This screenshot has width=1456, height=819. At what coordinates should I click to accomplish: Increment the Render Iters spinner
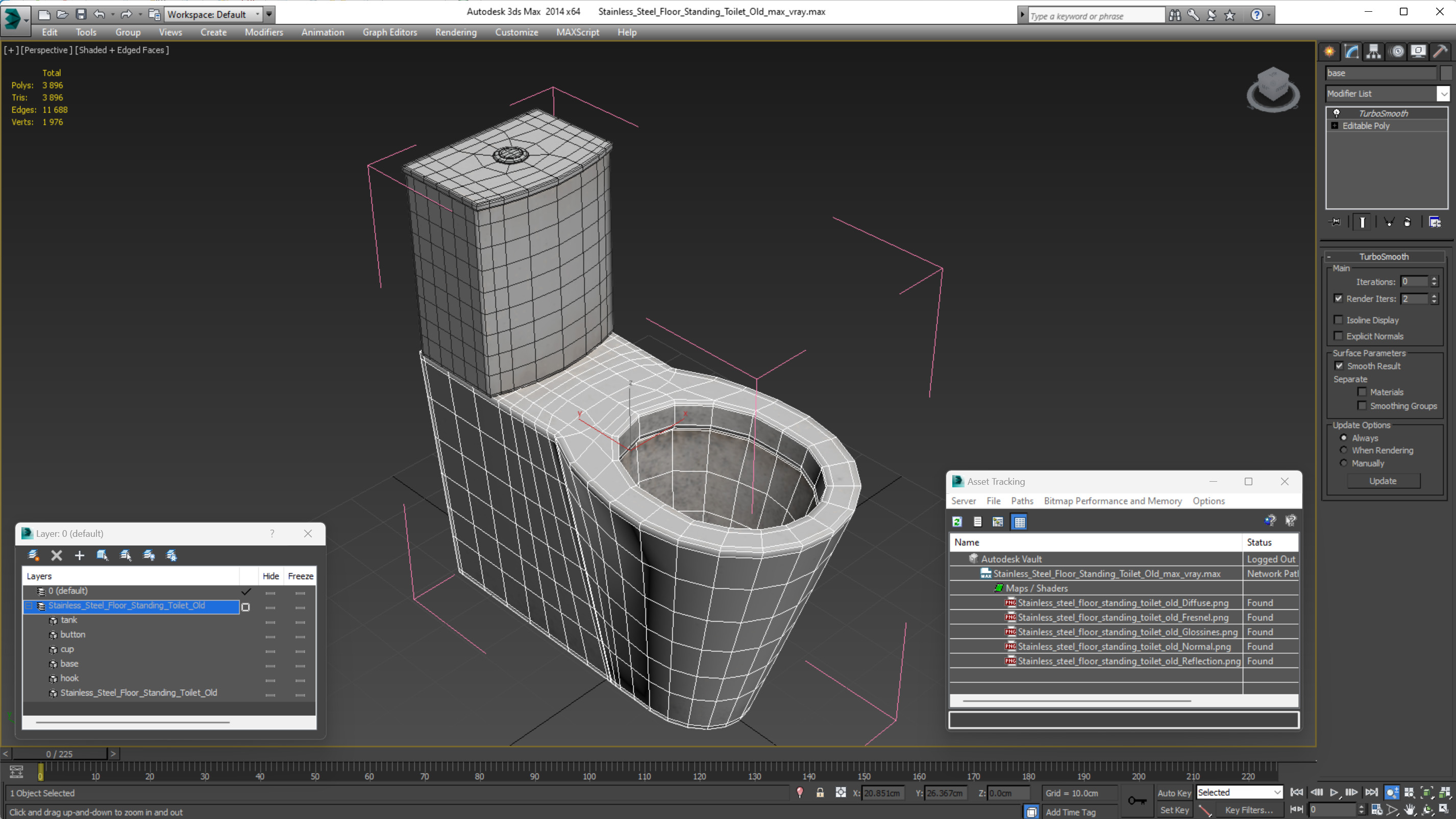point(1434,295)
